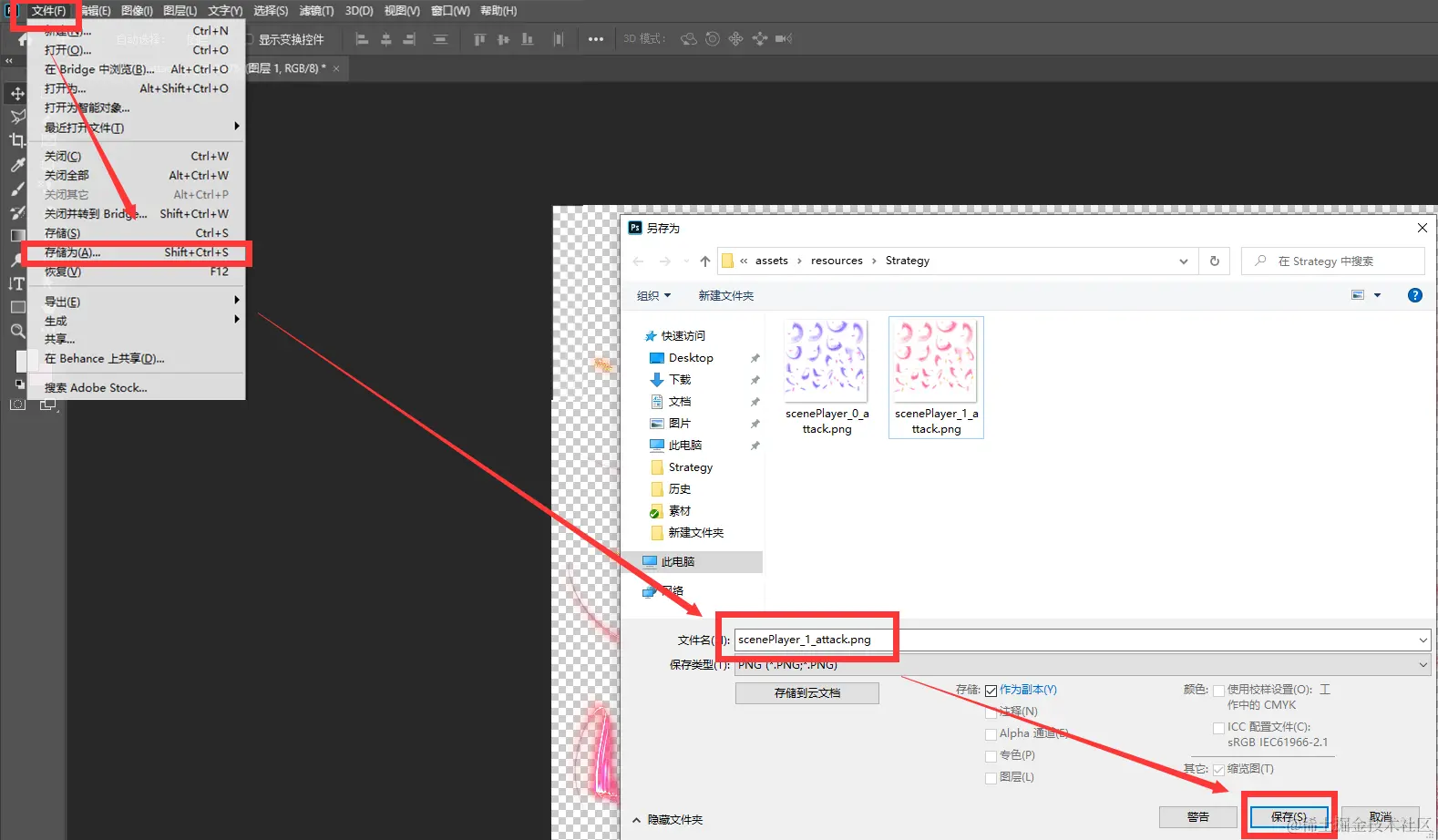Select the Brush tool
The width and height of the screenshot is (1438, 840).
click(17, 189)
